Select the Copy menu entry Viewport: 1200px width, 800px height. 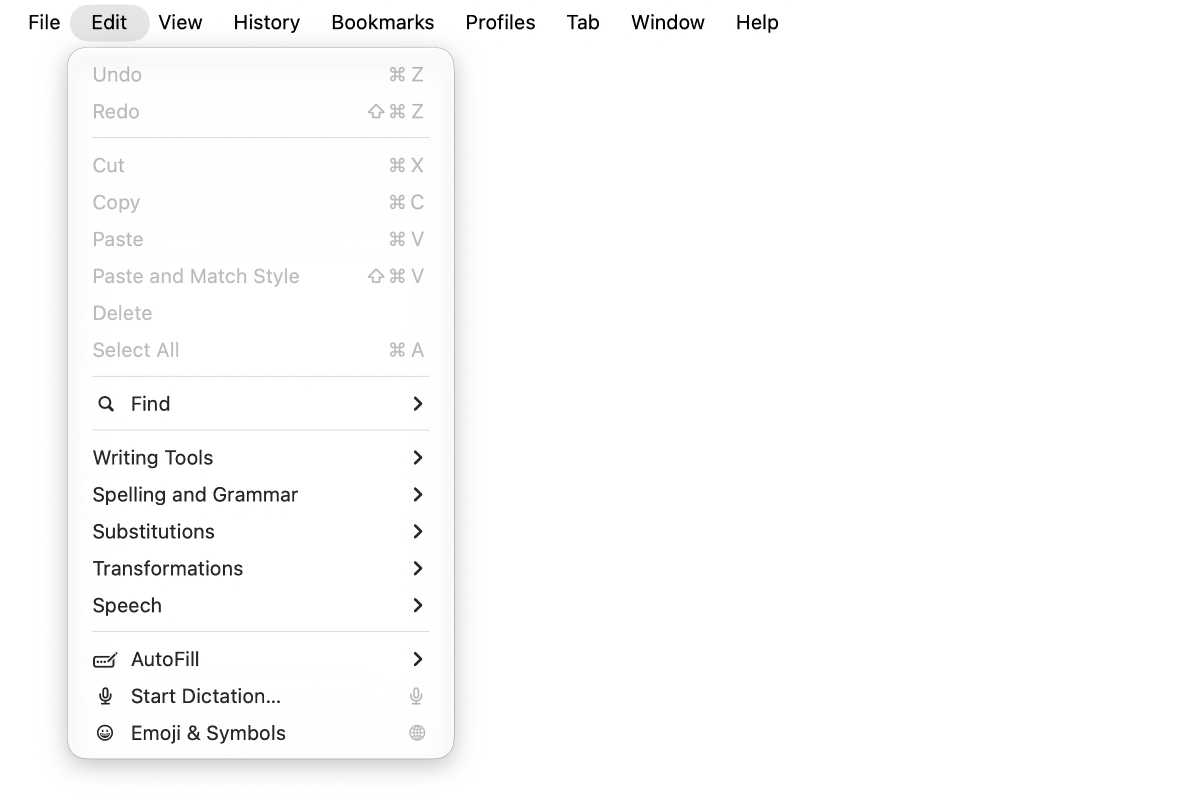click(261, 203)
